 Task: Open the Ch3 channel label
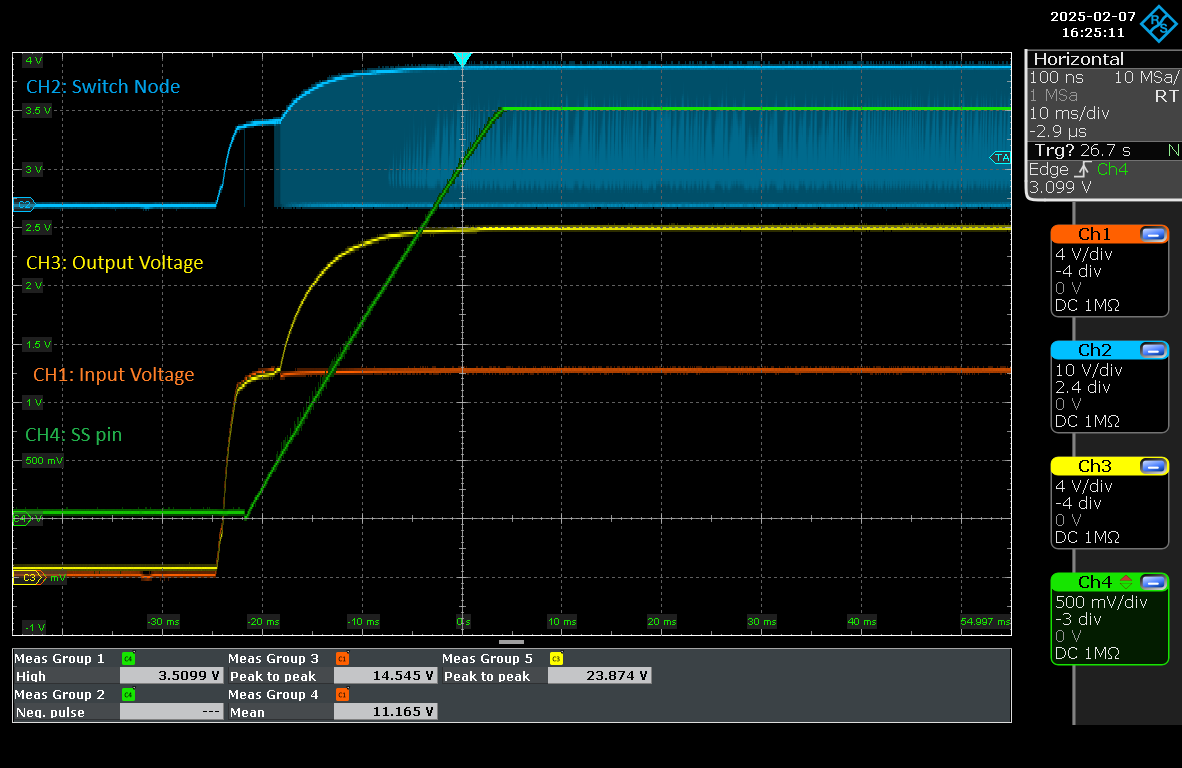[x=1094, y=466]
